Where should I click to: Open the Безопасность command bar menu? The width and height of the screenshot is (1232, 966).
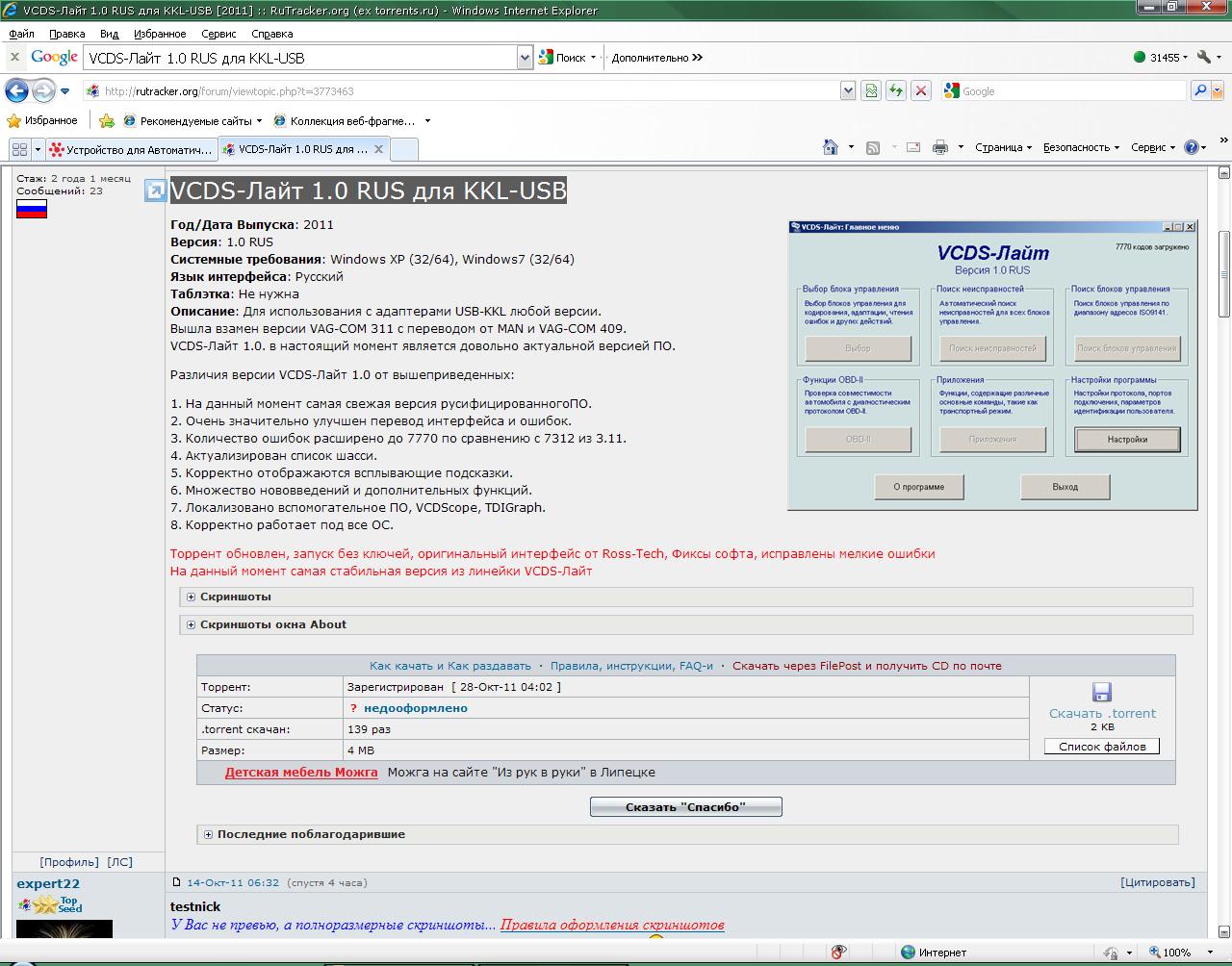tap(1081, 147)
